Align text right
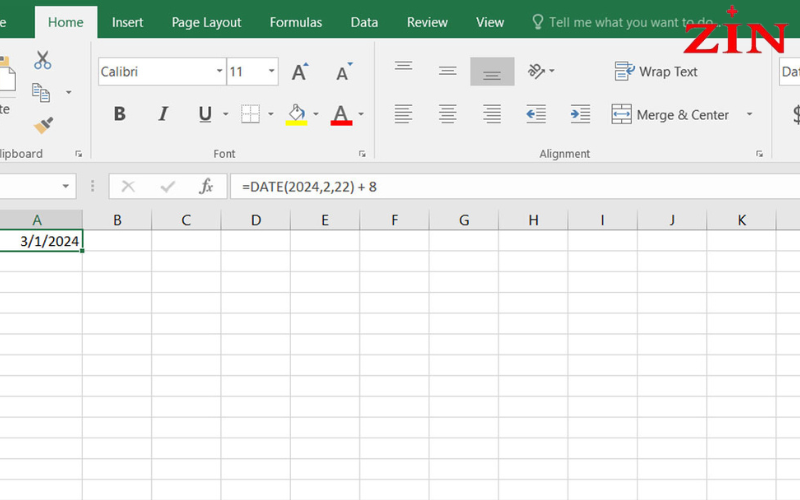Screen dimensions: 800x500 [x=492, y=114]
